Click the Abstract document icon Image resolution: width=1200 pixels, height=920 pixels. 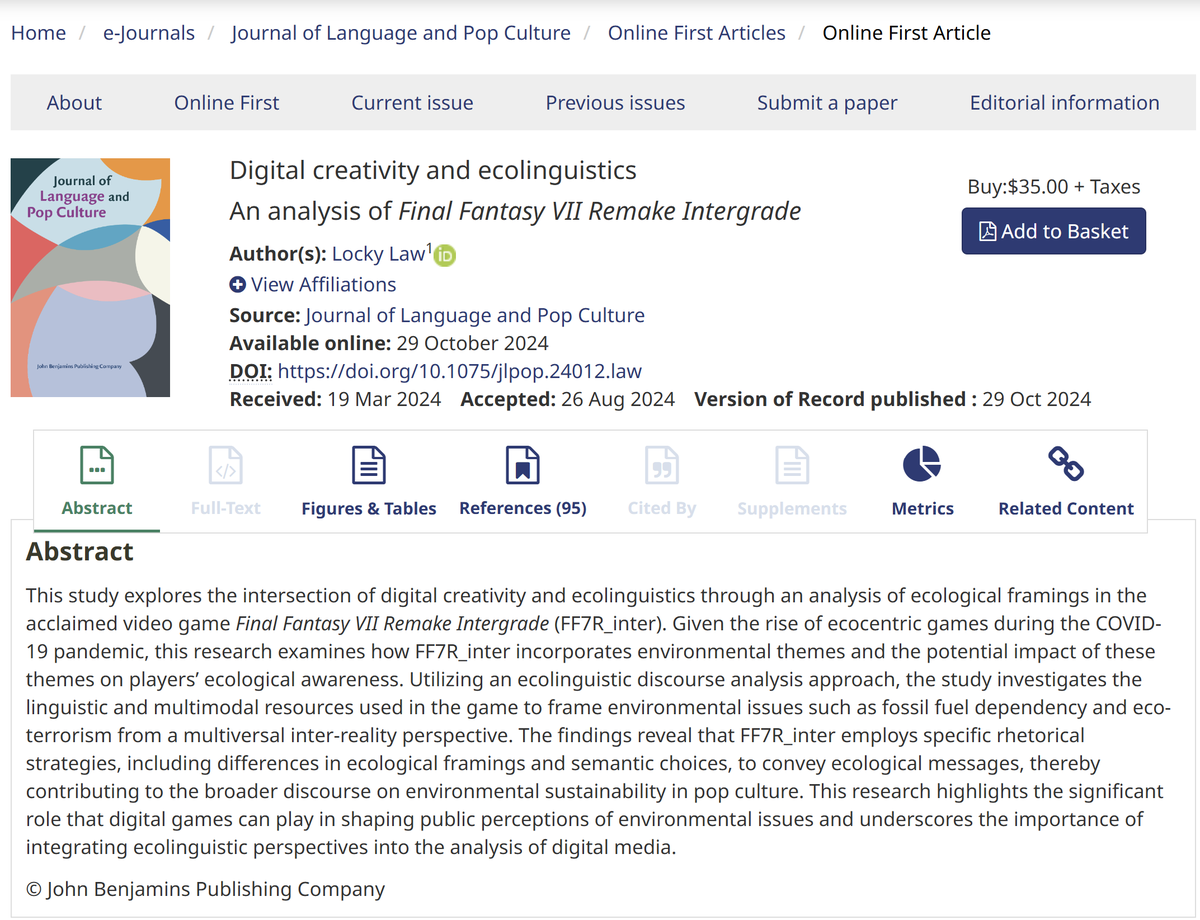pyautogui.click(x=96, y=465)
